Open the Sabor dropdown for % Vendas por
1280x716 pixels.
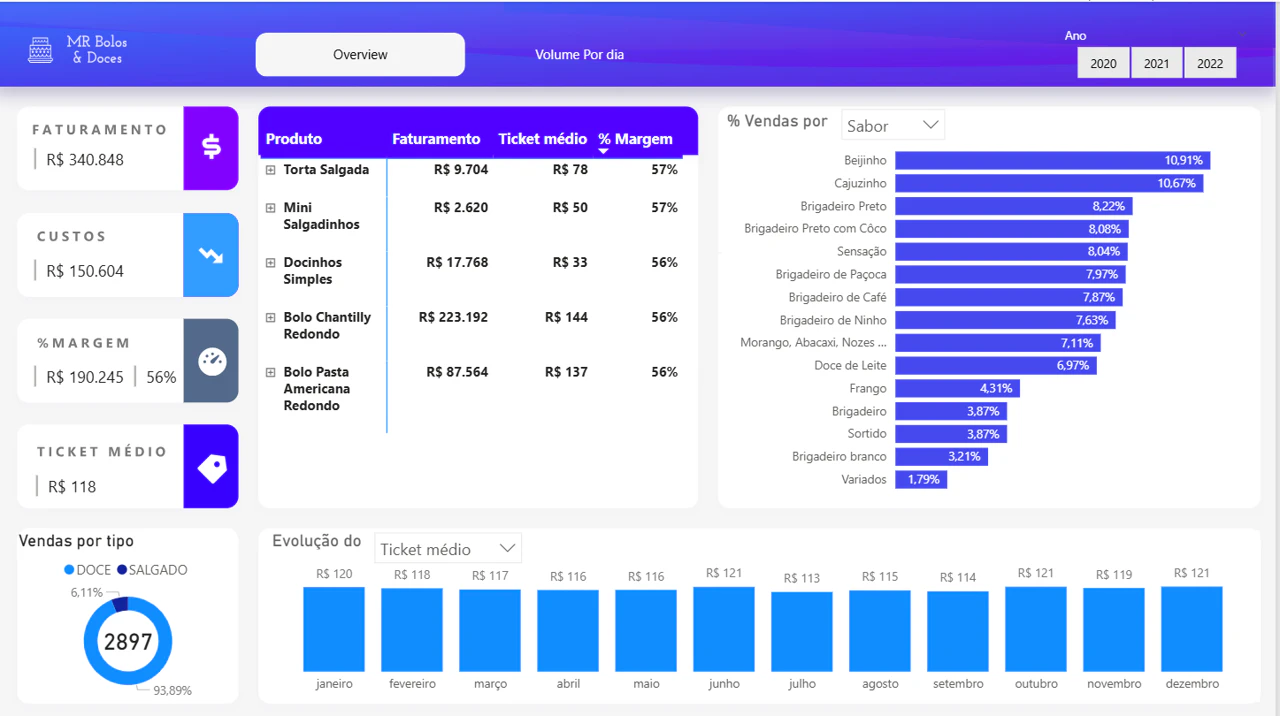(x=893, y=126)
